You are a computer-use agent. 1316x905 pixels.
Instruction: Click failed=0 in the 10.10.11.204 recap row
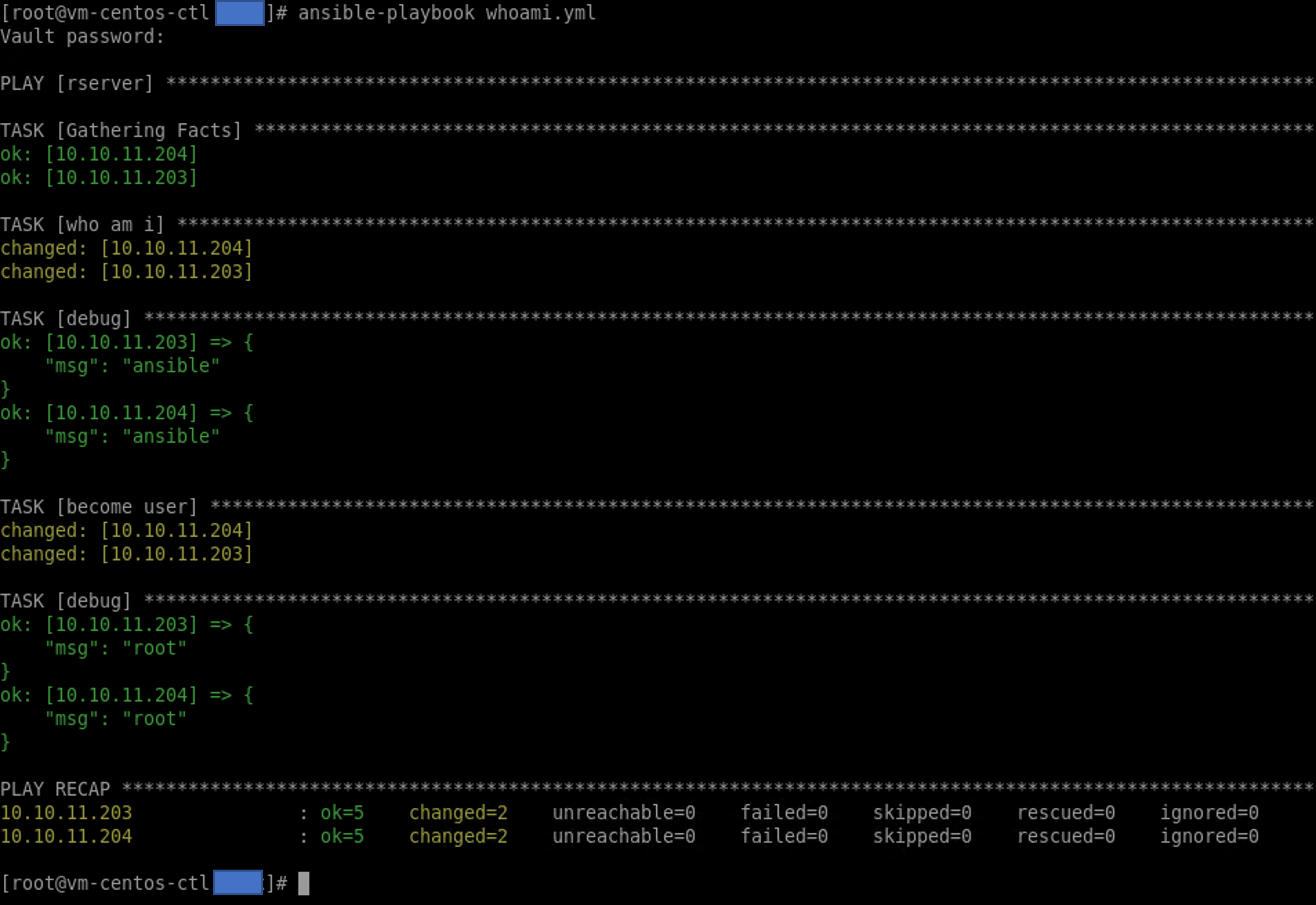(784, 836)
